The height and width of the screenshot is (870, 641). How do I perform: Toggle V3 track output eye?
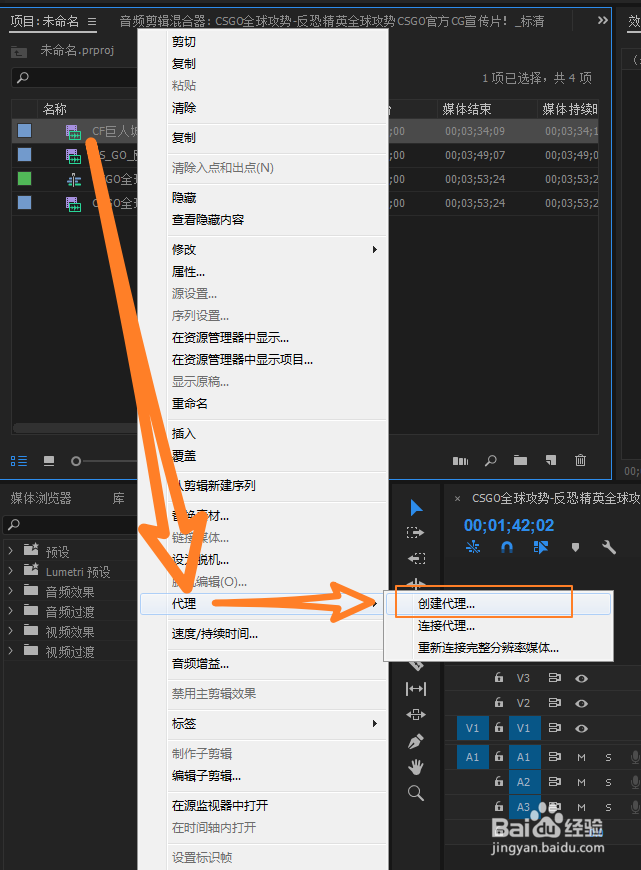[x=581, y=678]
